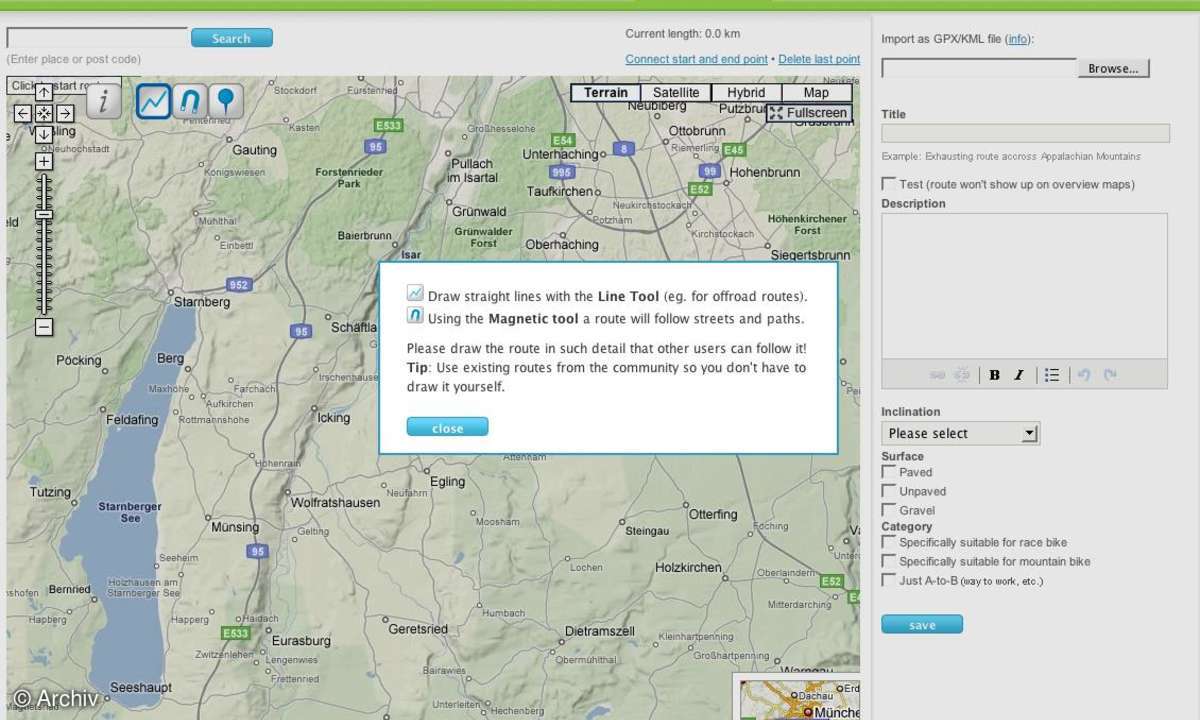Click the place or post code field

click(97, 38)
